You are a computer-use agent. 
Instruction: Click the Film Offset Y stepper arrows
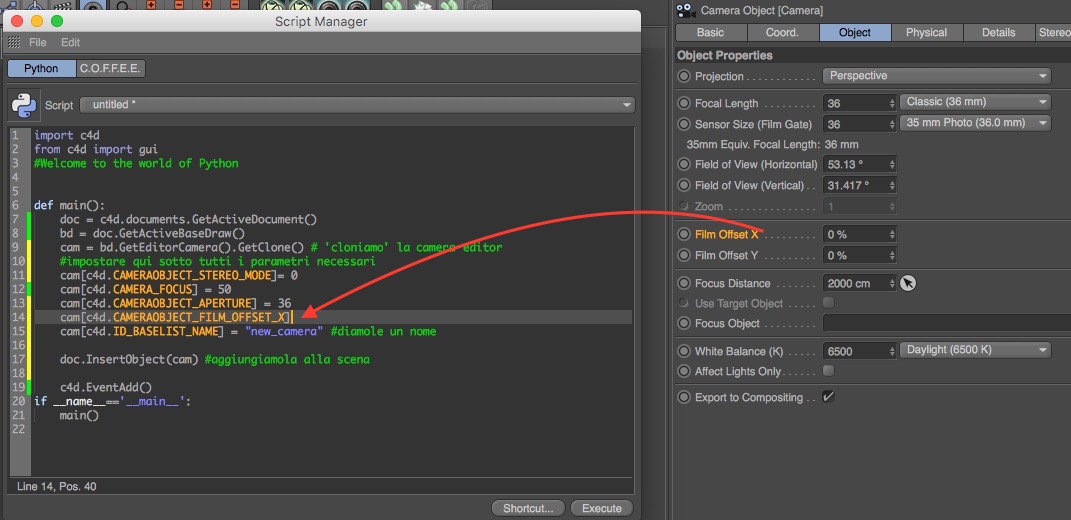point(891,256)
